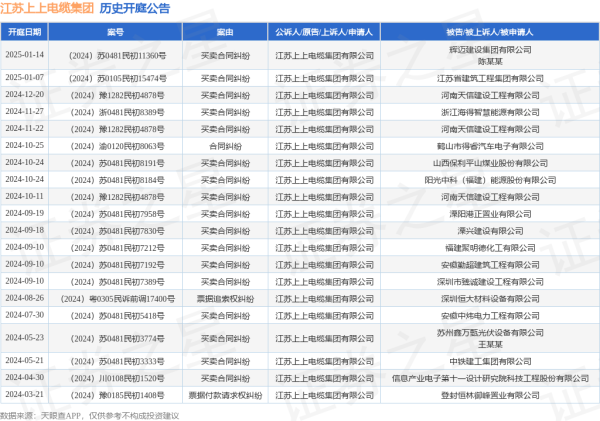Click case number (2024)浙0481民初8389号
This screenshot has width=600, height=421.
pyautogui.click(x=117, y=113)
